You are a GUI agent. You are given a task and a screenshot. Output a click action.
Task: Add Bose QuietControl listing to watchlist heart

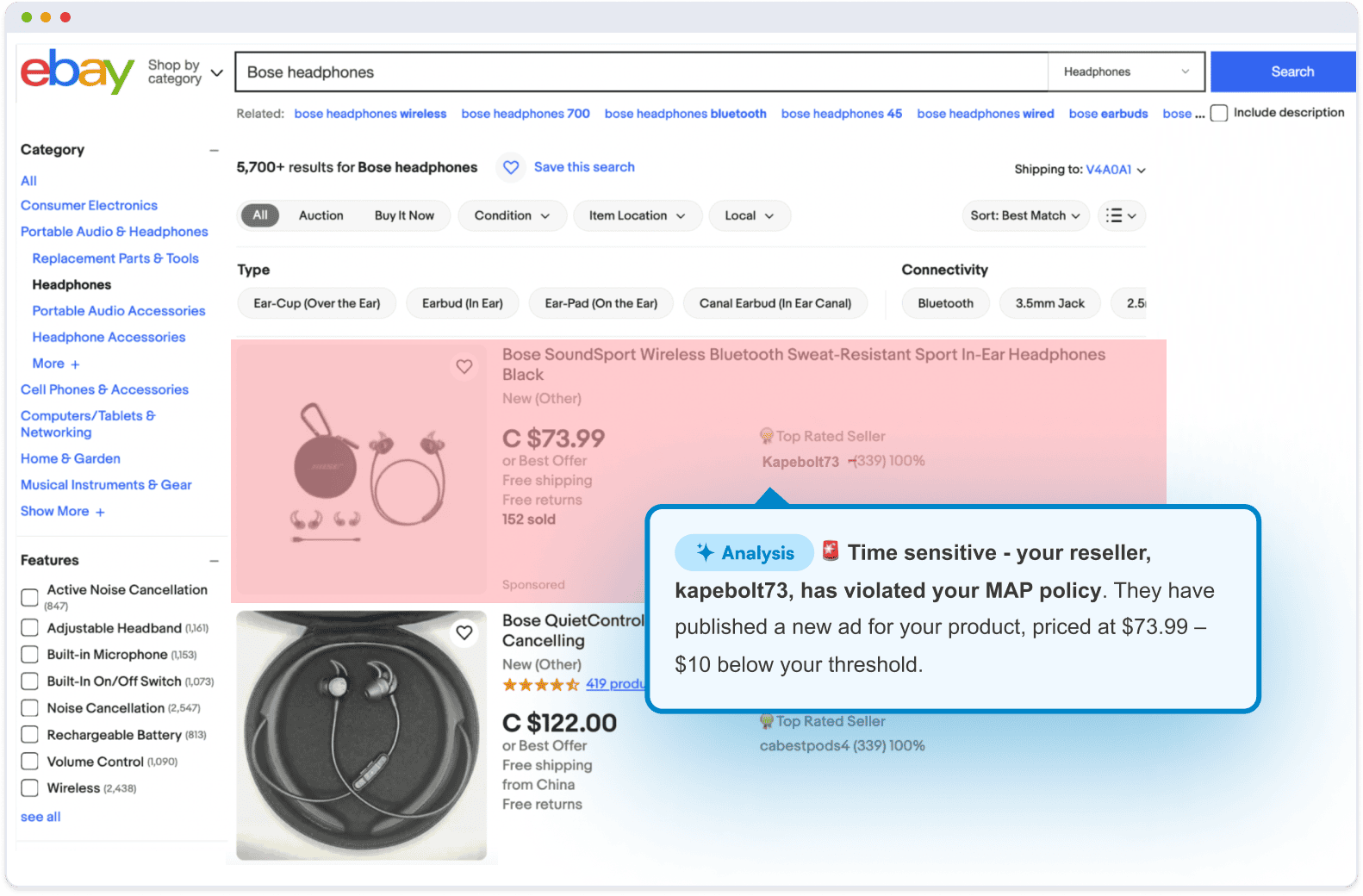464,633
